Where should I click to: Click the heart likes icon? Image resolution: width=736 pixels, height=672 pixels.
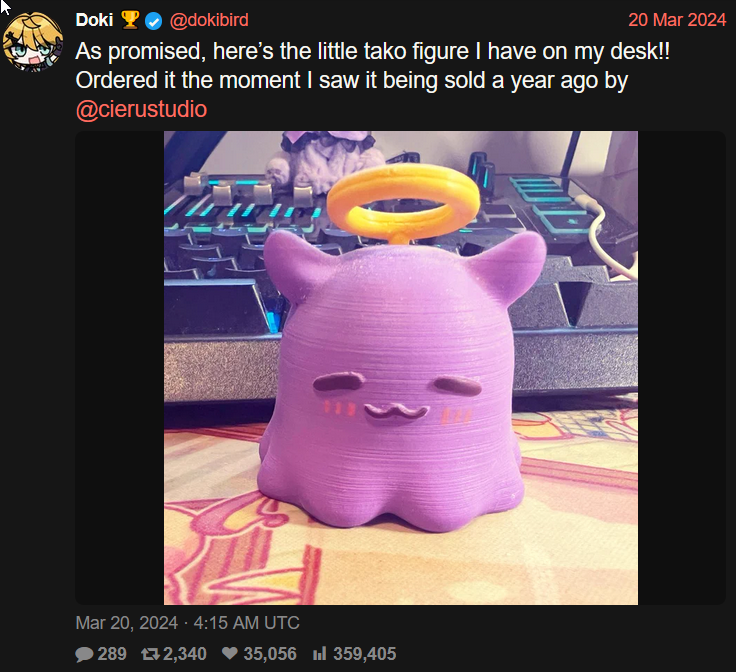coord(230,653)
